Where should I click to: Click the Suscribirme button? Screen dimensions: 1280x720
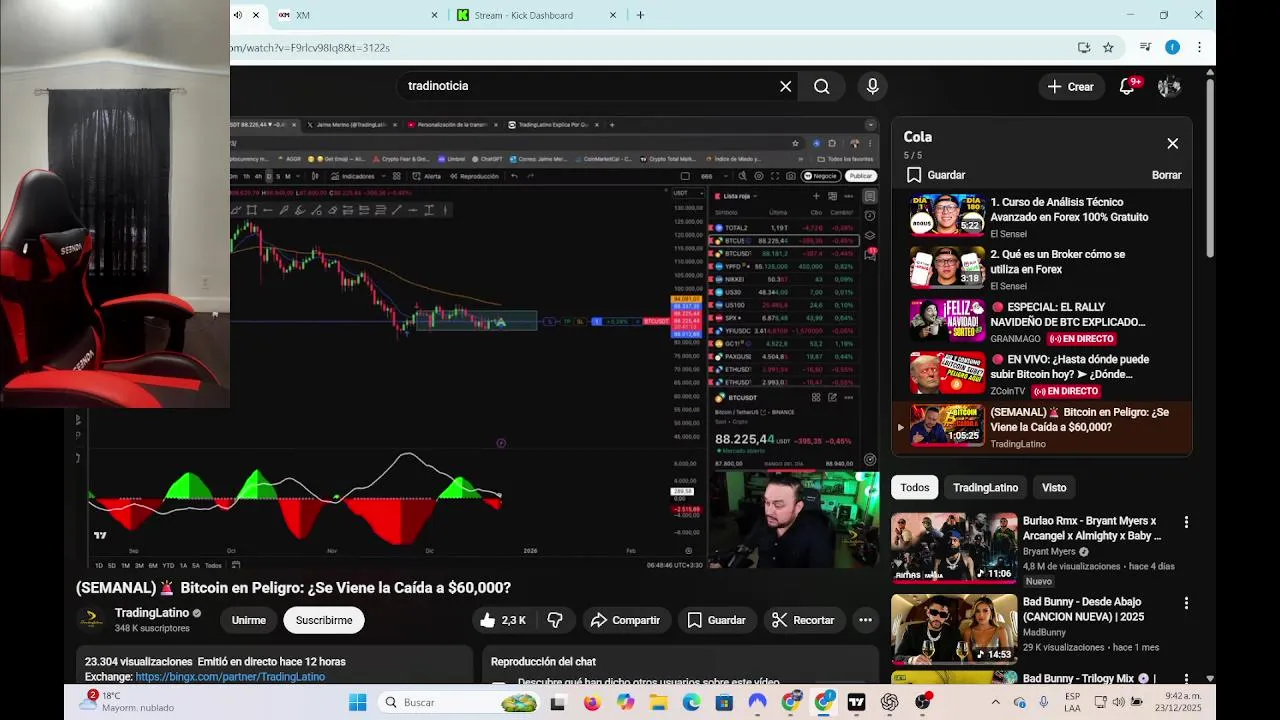tap(324, 620)
